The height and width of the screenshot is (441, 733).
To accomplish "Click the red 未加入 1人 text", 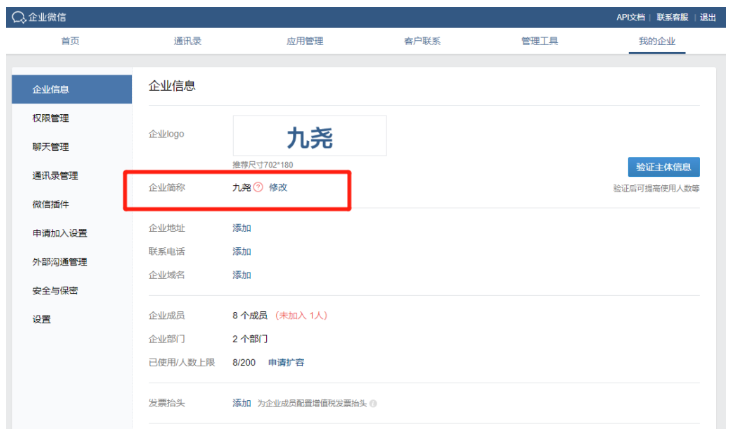I will 301,316.
